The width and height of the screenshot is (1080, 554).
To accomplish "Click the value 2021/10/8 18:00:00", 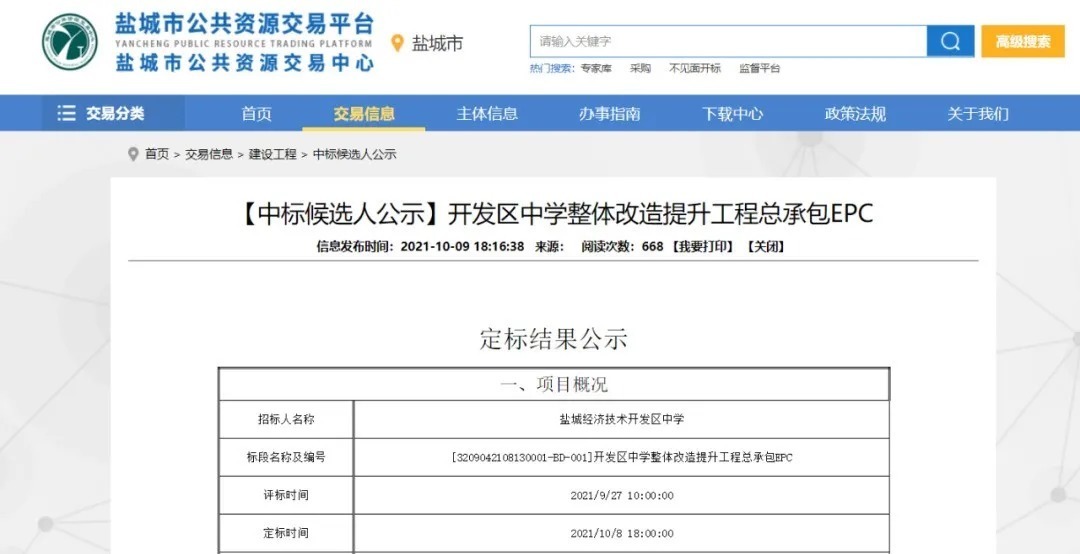I will (x=622, y=533).
